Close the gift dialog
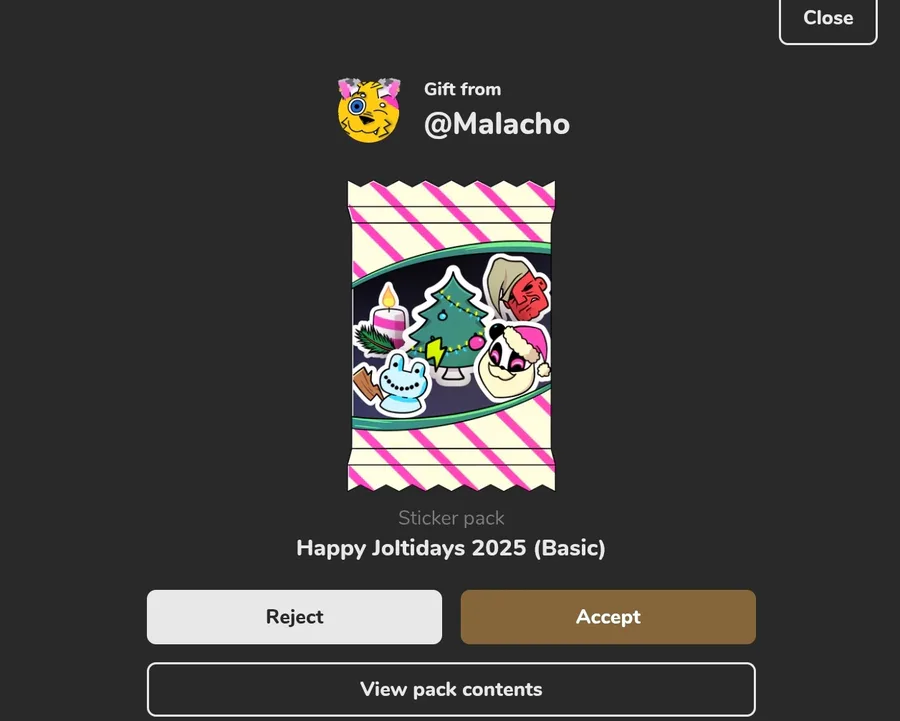 [x=828, y=18]
